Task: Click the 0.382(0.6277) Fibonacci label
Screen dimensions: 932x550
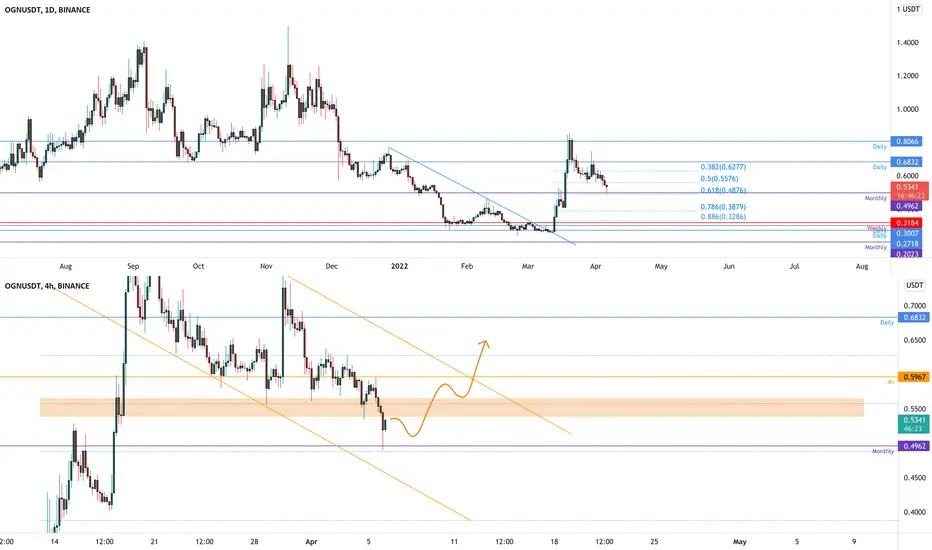Action: pyautogui.click(x=723, y=167)
